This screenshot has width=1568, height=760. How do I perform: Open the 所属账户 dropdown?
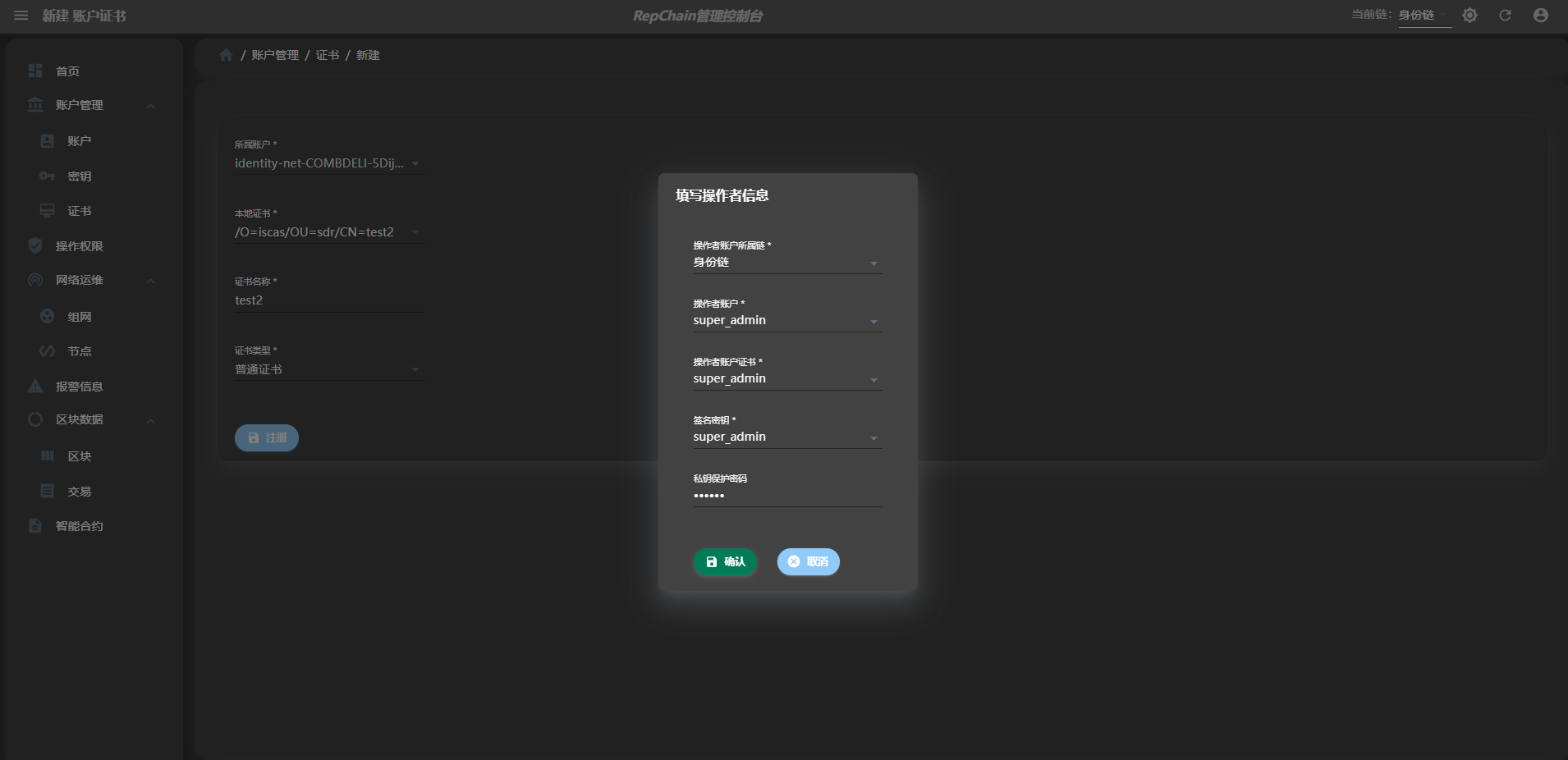pos(329,163)
